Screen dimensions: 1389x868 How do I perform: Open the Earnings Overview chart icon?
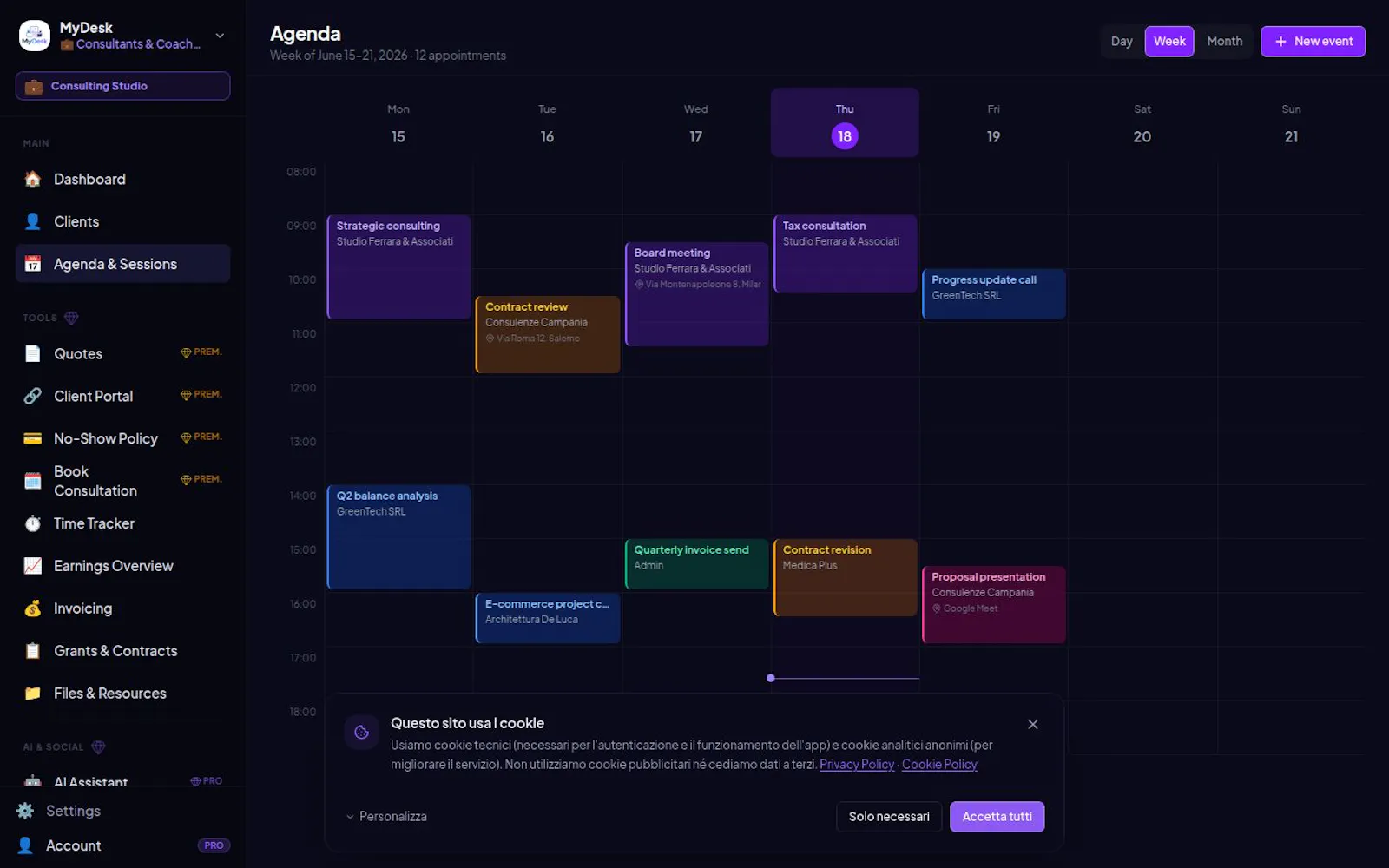pos(33,566)
